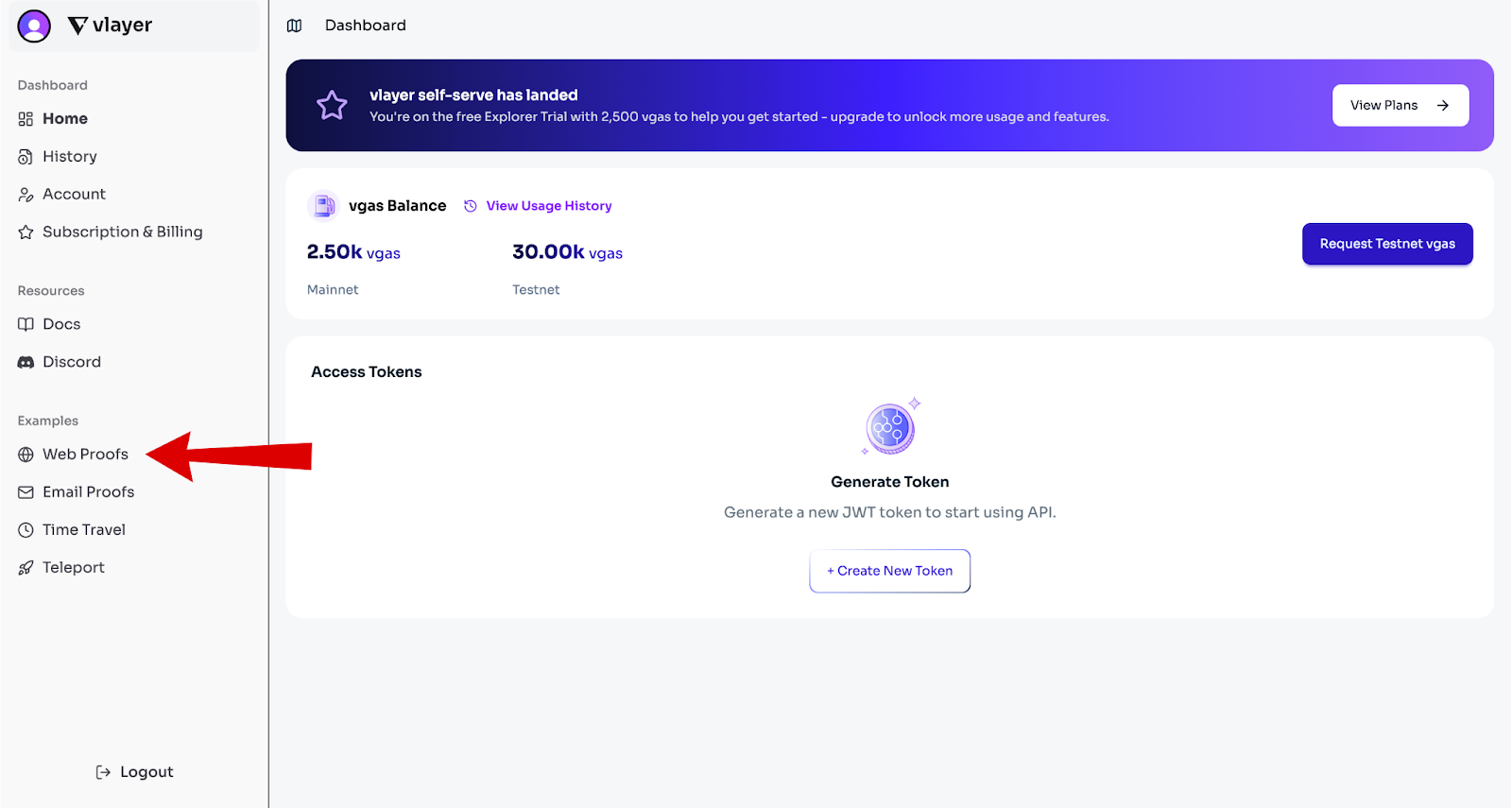Click the star icon in the banner
The width and height of the screenshot is (1512, 808).
click(x=332, y=105)
